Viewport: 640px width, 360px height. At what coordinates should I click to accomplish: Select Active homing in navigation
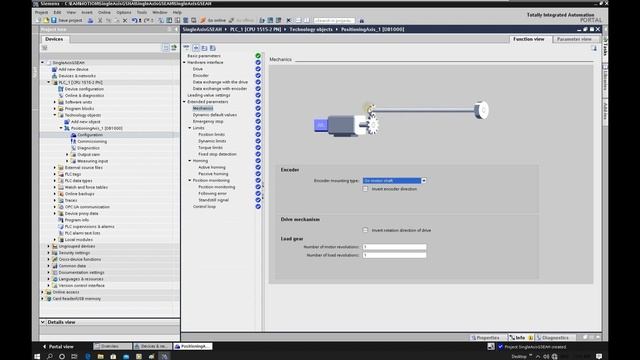211,167
